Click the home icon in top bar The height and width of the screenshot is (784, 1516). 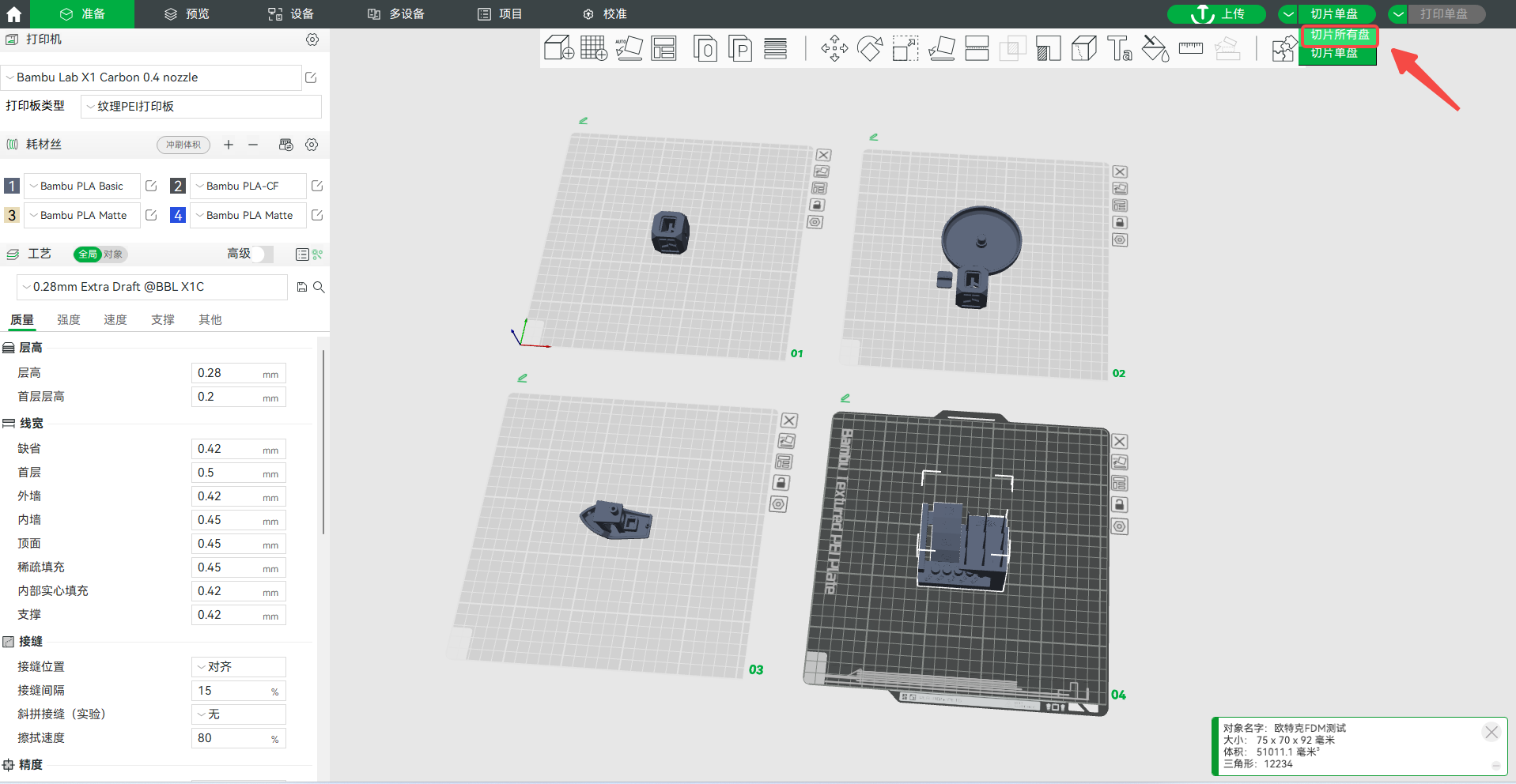14,14
